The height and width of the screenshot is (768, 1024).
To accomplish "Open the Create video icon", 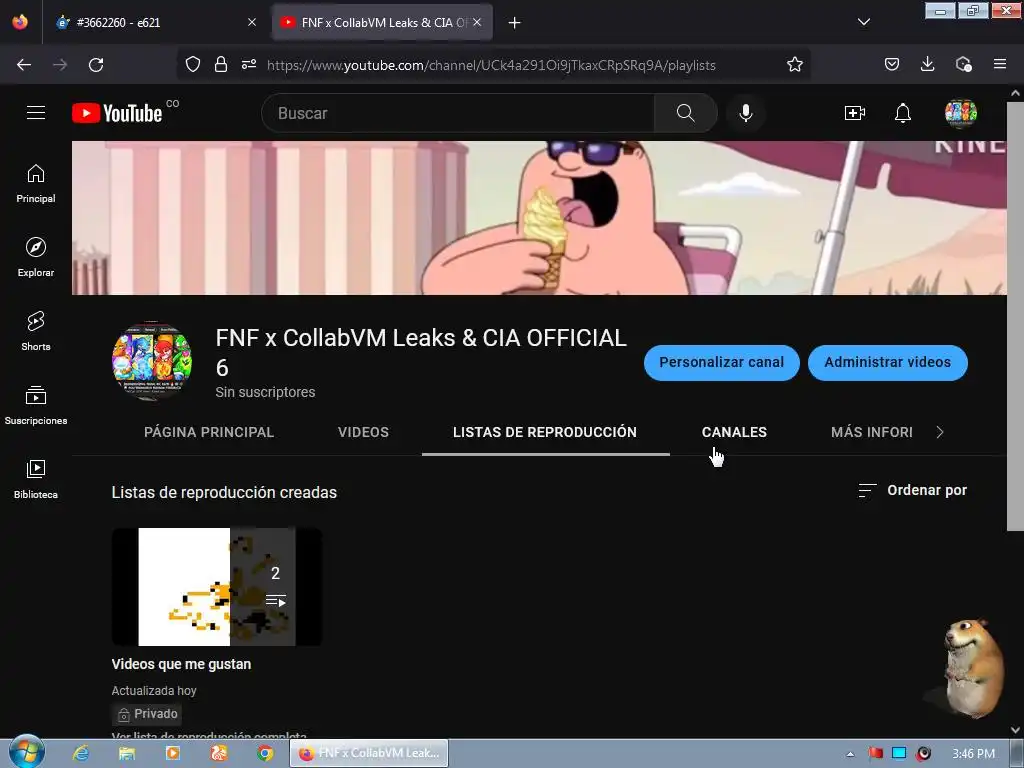I will coord(854,113).
